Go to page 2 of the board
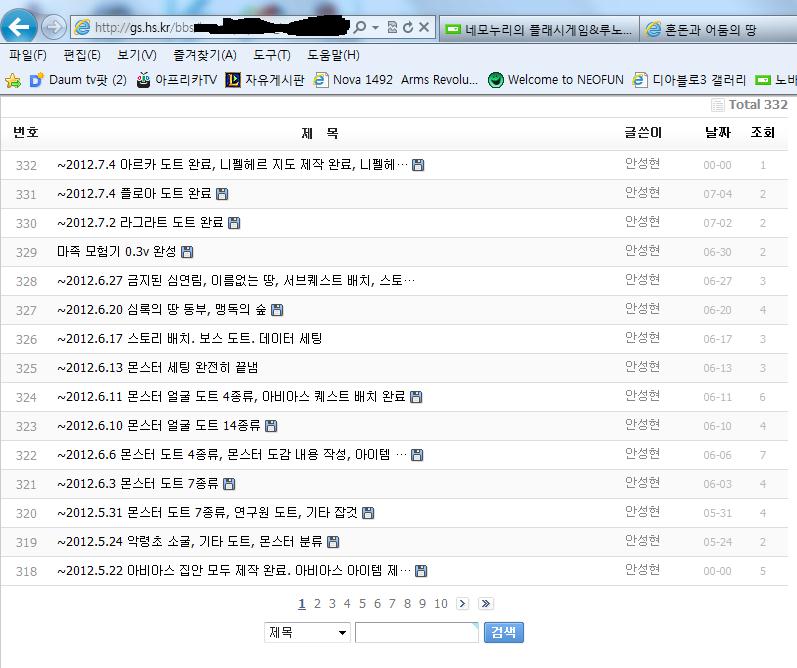 pos(317,604)
